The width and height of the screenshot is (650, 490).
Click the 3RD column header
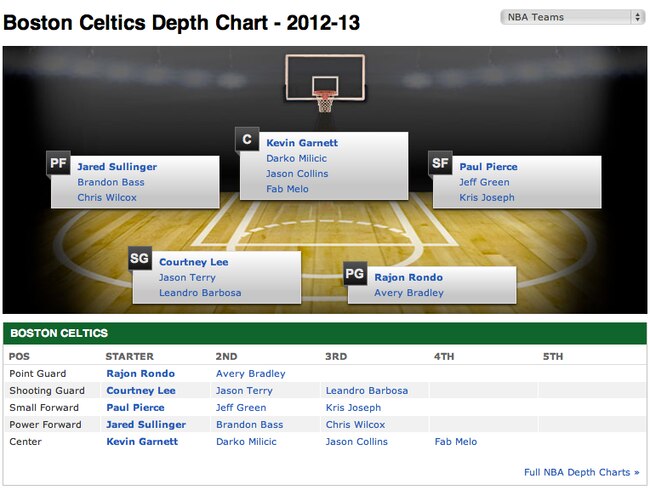coord(336,357)
